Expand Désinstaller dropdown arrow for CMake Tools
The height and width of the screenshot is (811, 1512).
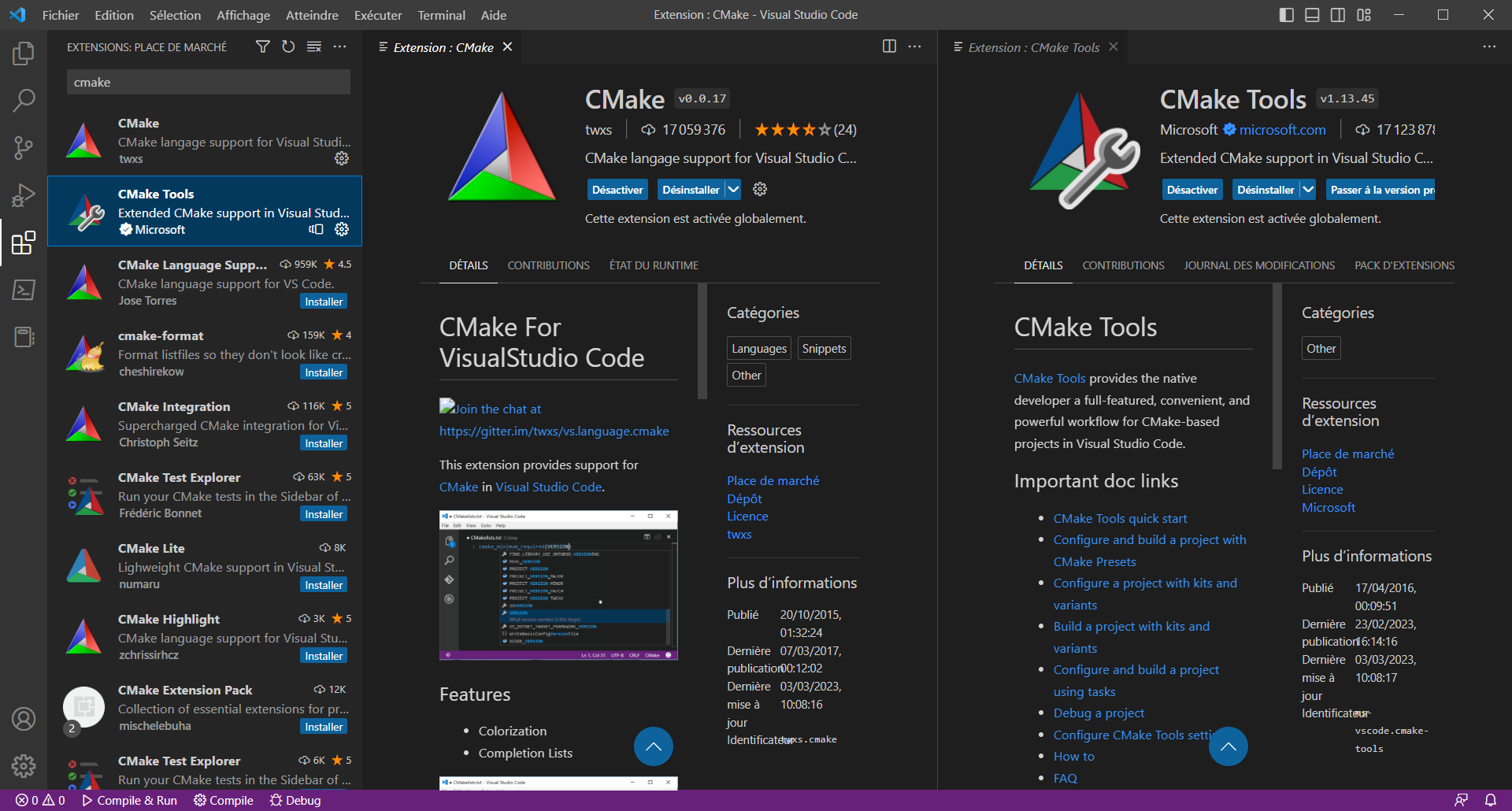click(1308, 189)
